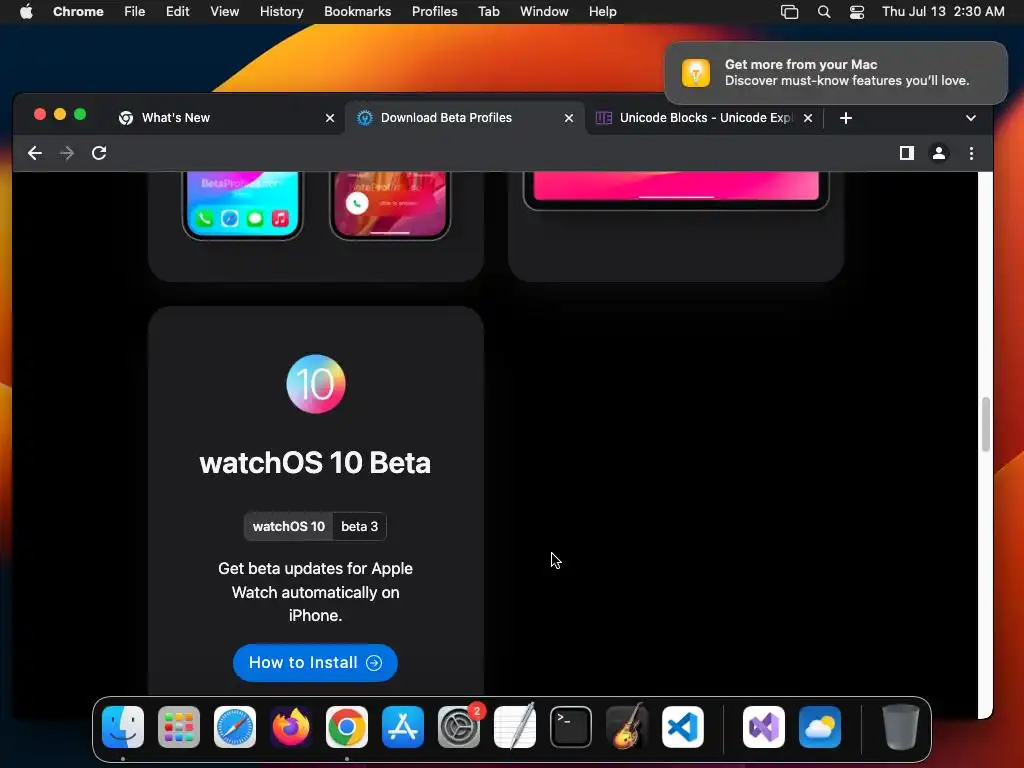Close the Unicode Blocks tab
The image size is (1024, 768).
coord(808,118)
